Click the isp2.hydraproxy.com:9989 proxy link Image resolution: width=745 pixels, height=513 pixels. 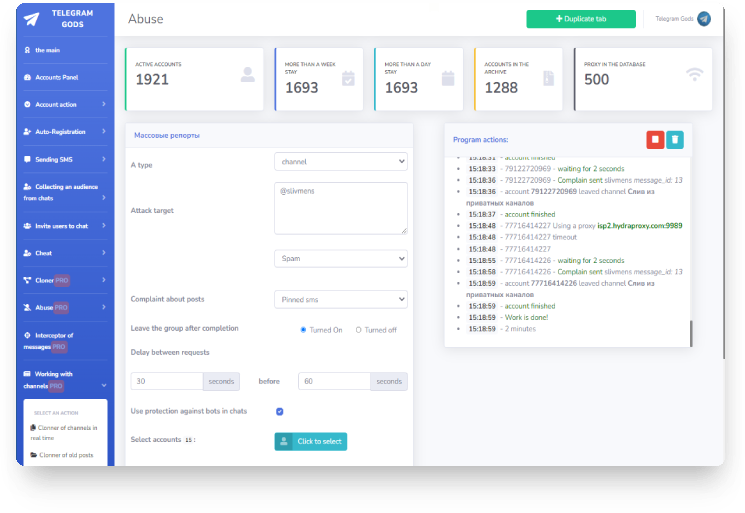click(640, 226)
